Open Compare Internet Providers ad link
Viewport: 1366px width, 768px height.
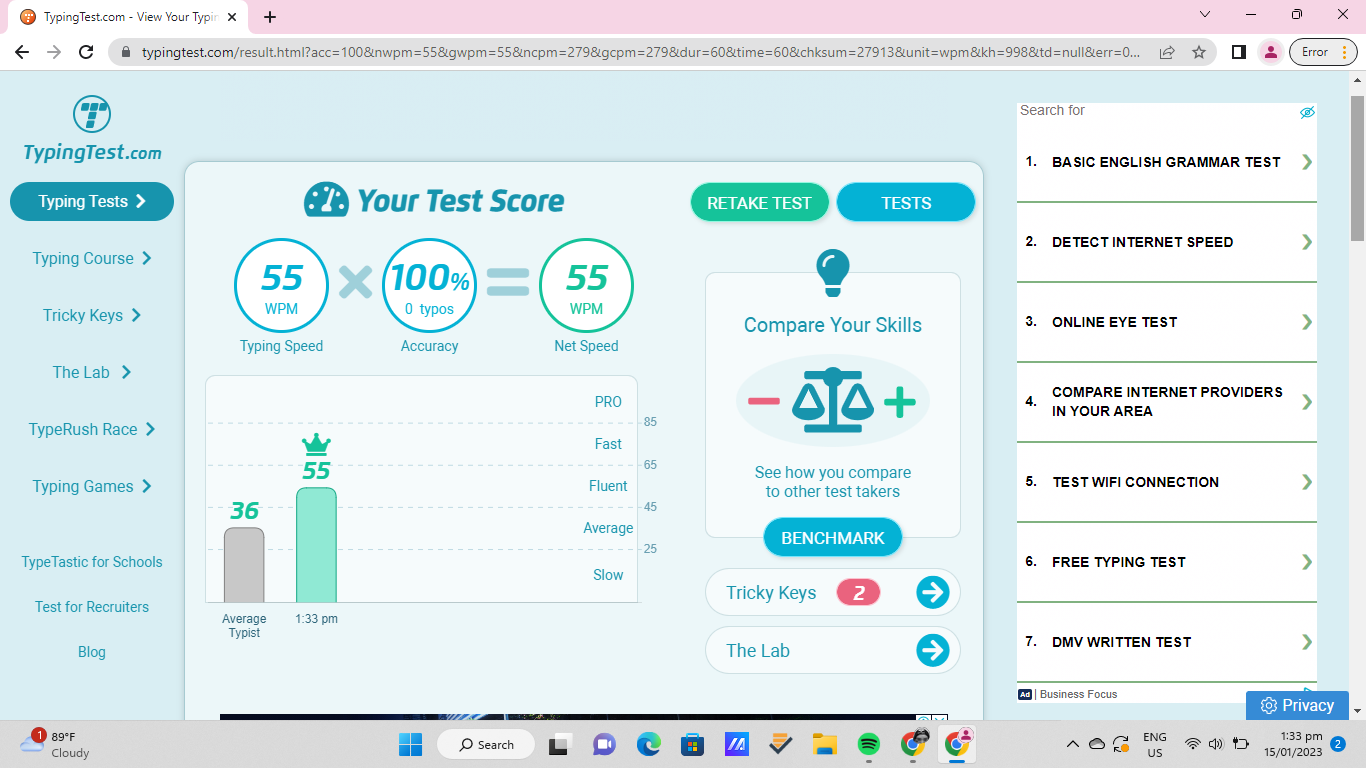[1167, 401]
